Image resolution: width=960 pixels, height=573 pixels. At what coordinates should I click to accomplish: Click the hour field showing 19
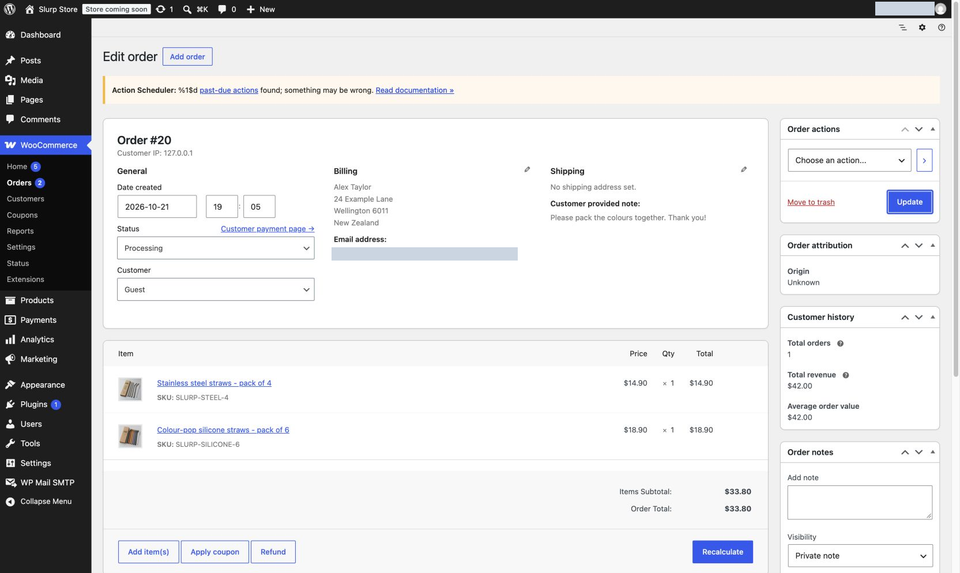point(222,206)
